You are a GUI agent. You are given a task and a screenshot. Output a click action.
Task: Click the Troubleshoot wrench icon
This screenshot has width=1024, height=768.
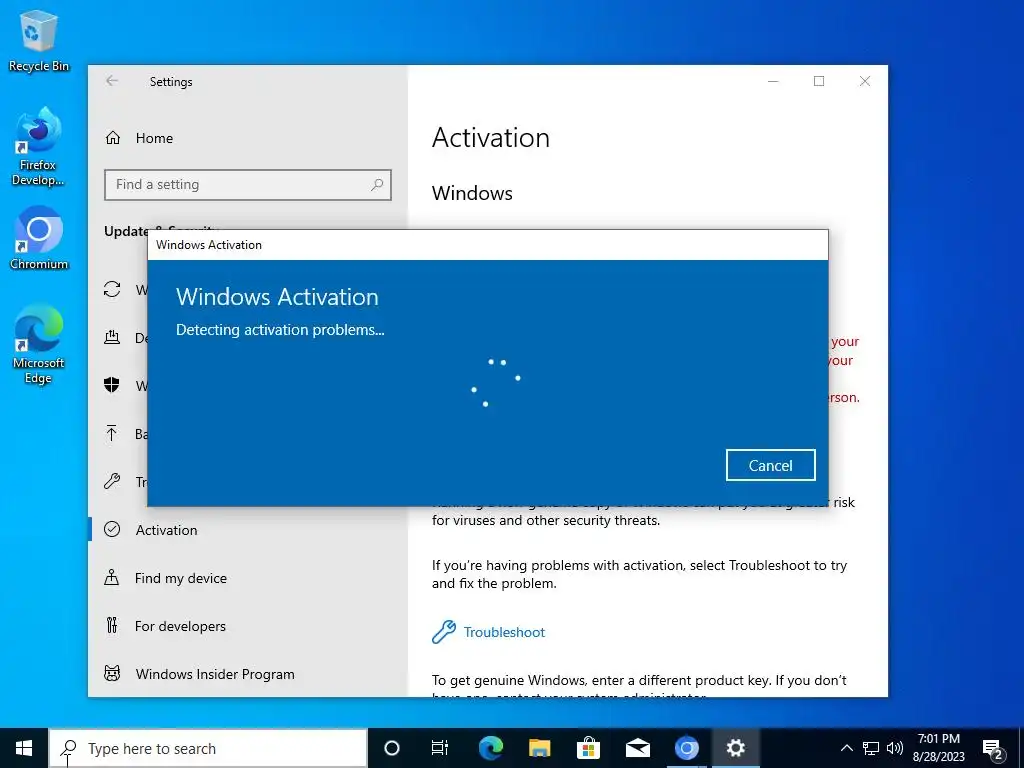pyautogui.click(x=443, y=632)
